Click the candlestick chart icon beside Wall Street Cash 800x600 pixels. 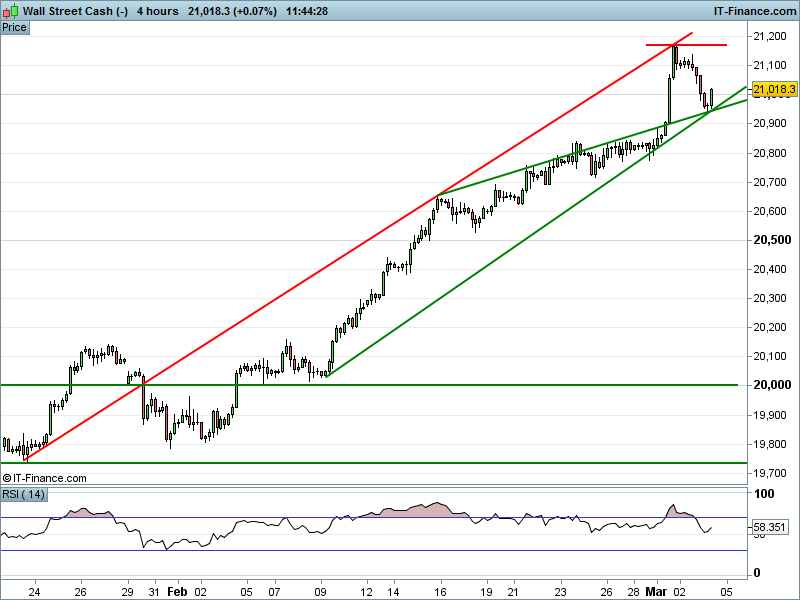coord(11,11)
